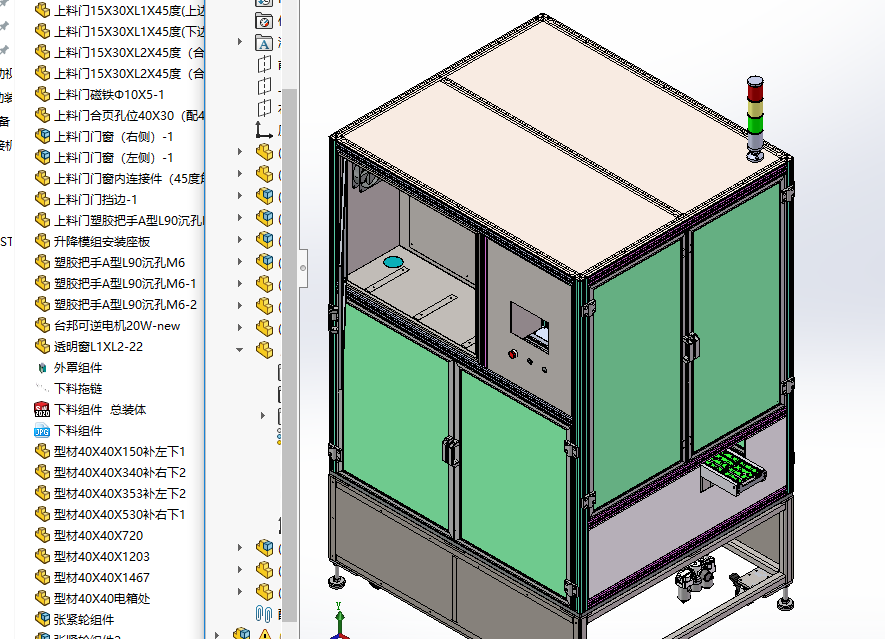Select the assembly icon left of the warning triangle
This screenshot has height=639, width=885.
(x=242, y=634)
